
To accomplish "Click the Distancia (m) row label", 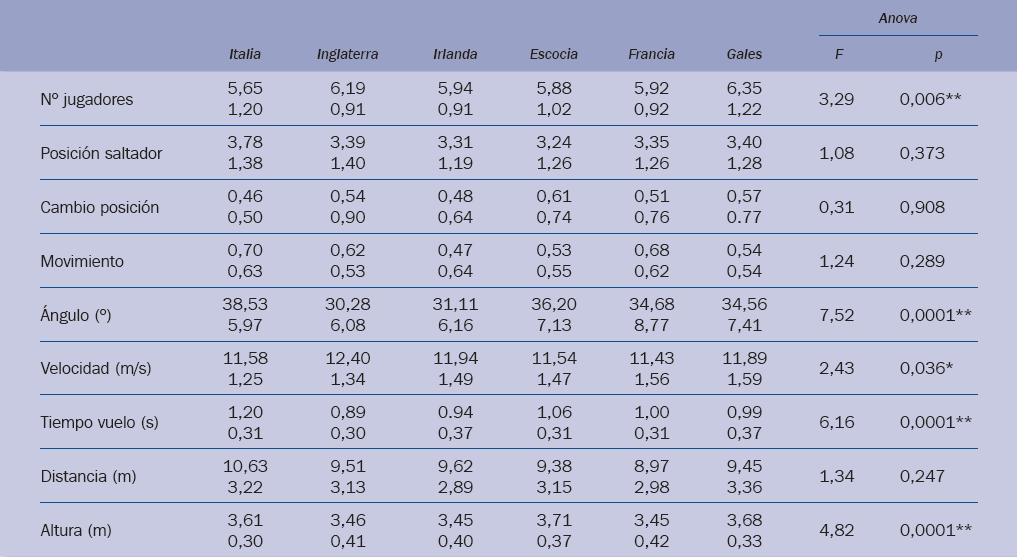I will coord(88,477).
